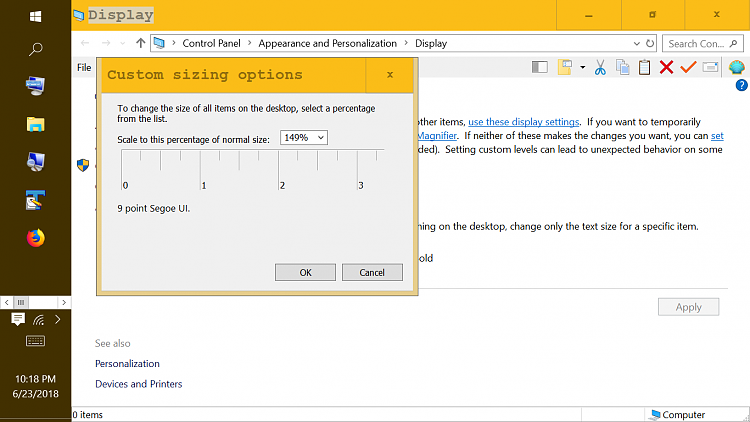Image resolution: width=750 pixels, height=422 pixels.
Task: Close the Custom sizing options dialog
Action: pos(390,75)
